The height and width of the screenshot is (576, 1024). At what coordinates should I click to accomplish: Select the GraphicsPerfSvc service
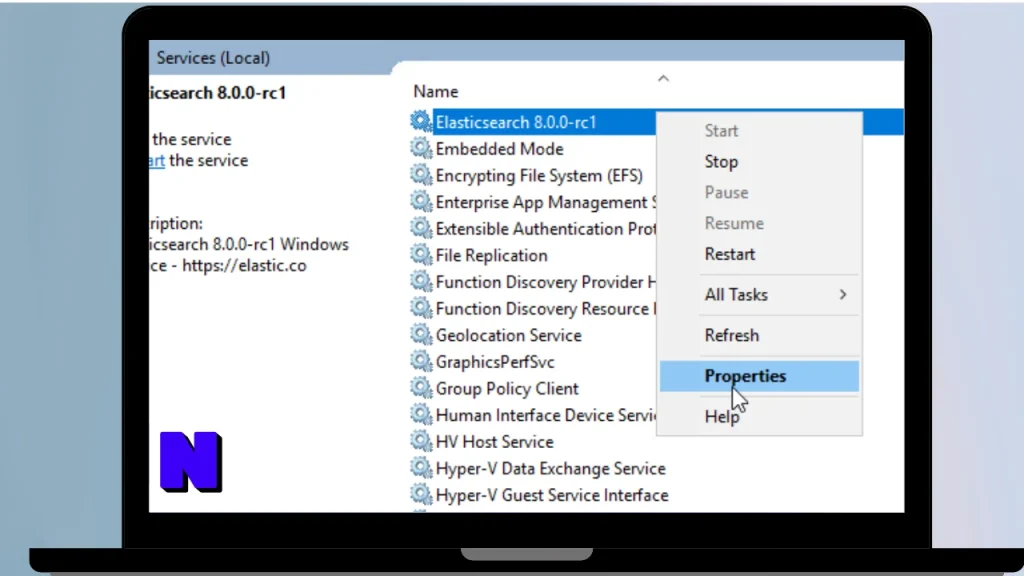pyautogui.click(x=495, y=362)
